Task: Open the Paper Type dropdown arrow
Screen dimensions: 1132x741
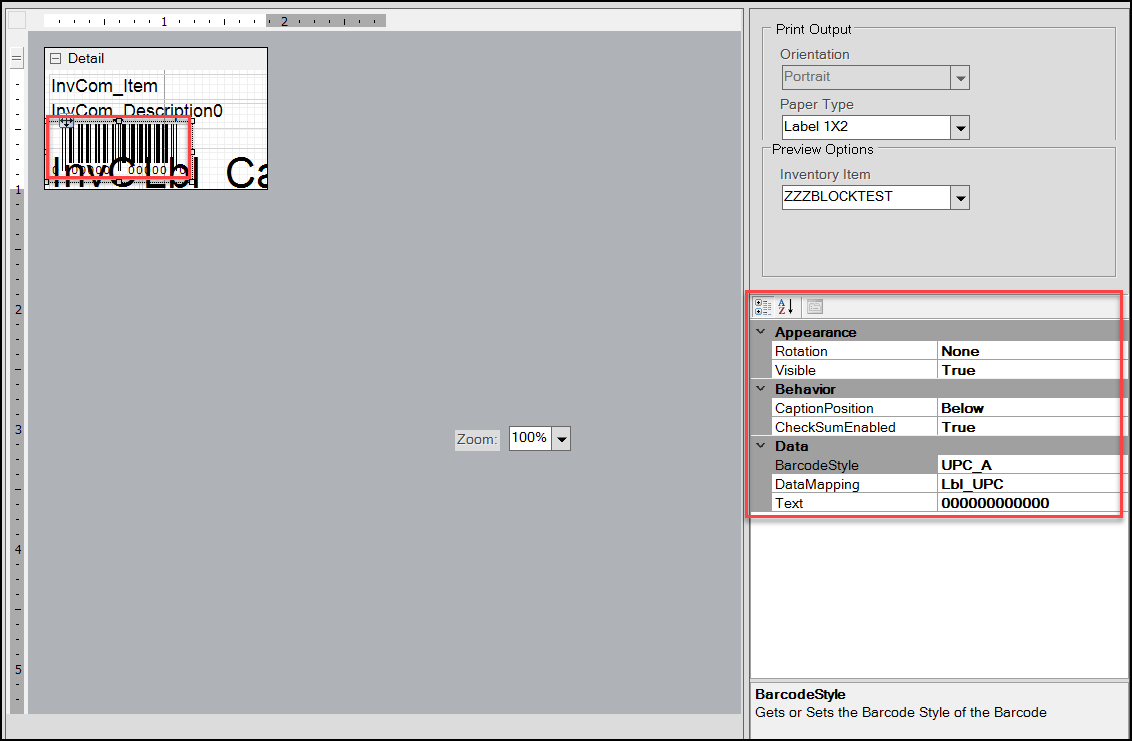Action: click(959, 128)
